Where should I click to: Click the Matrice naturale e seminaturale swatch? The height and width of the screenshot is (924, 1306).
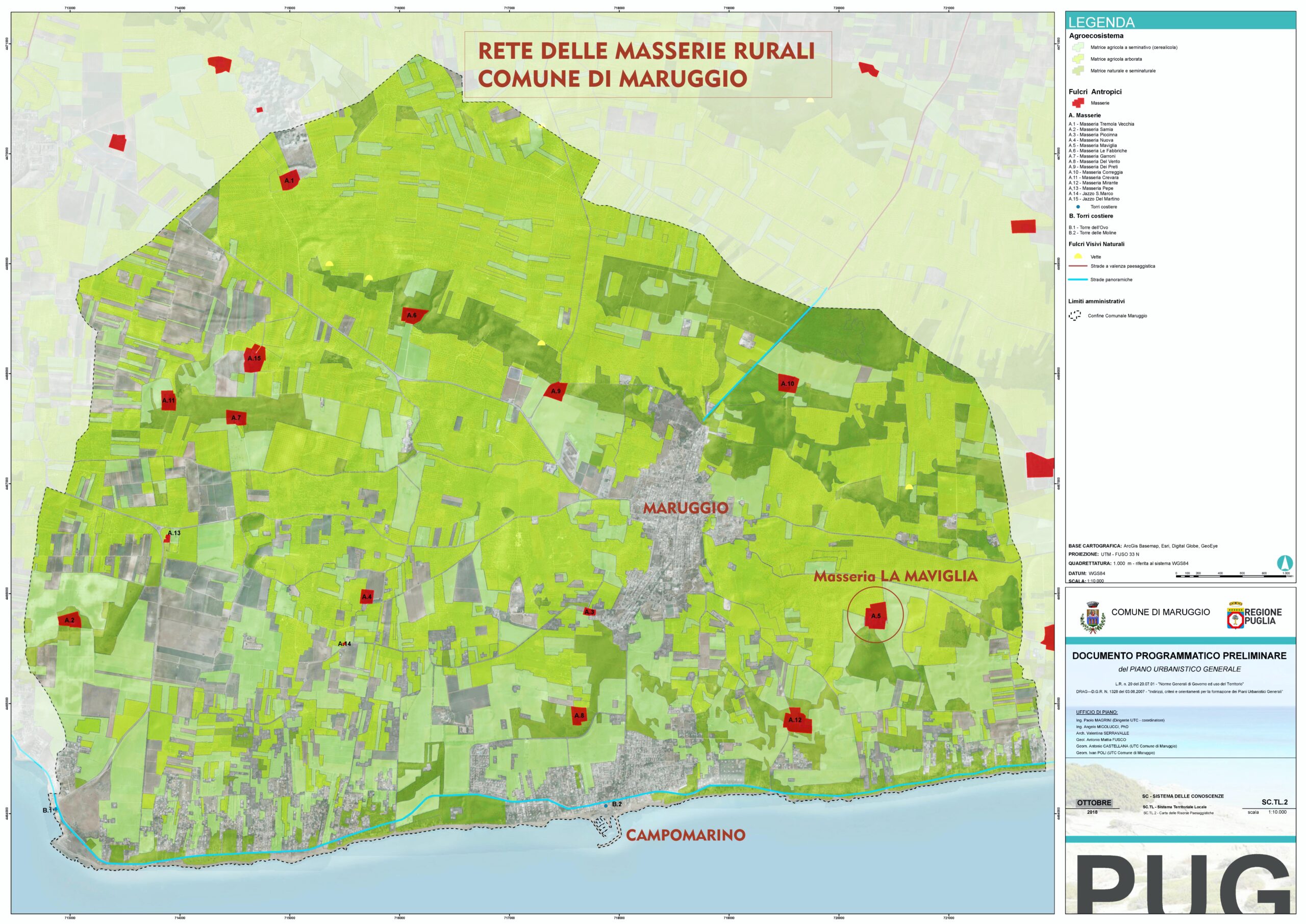pyautogui.click(x=1077, y=70)
